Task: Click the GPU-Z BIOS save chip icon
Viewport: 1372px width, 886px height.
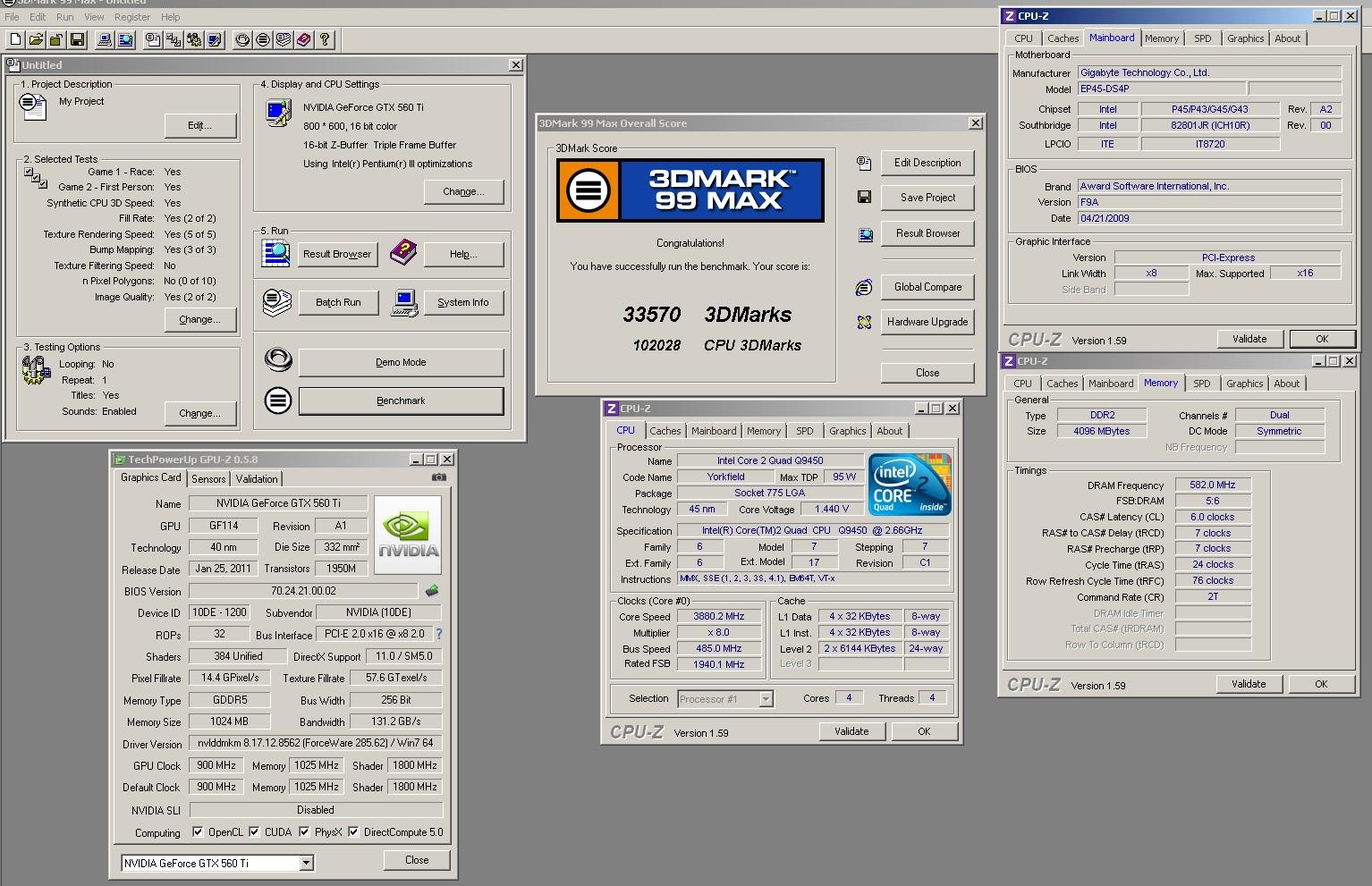Action: tap(432, 590)
